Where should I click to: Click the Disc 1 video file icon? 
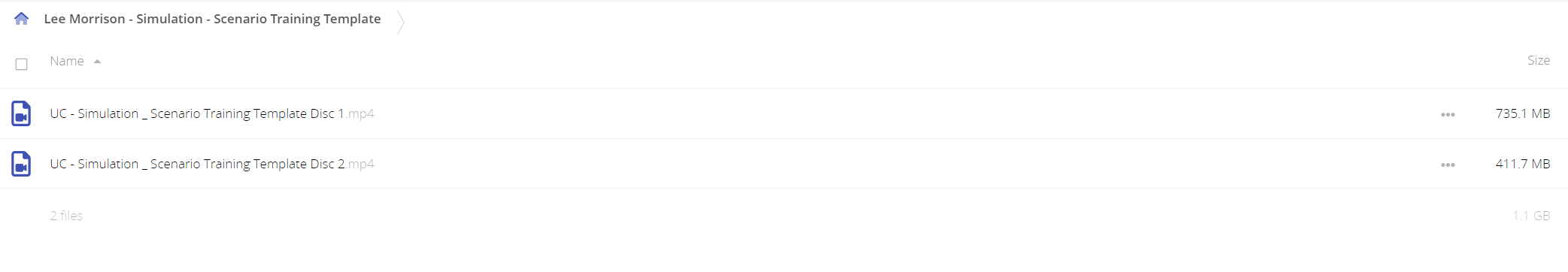pyautogui.click(x=21, y=113)
